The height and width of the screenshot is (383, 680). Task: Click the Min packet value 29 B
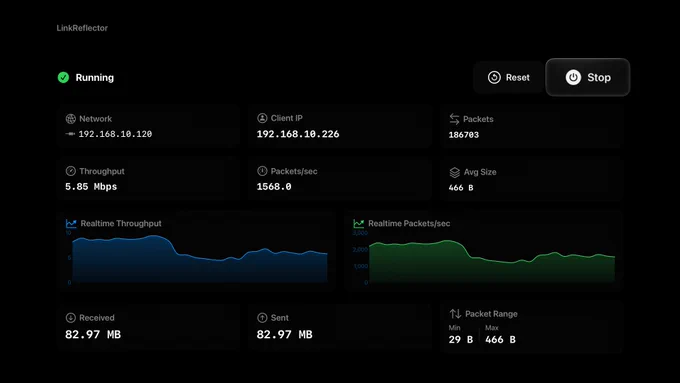[461, 340]
